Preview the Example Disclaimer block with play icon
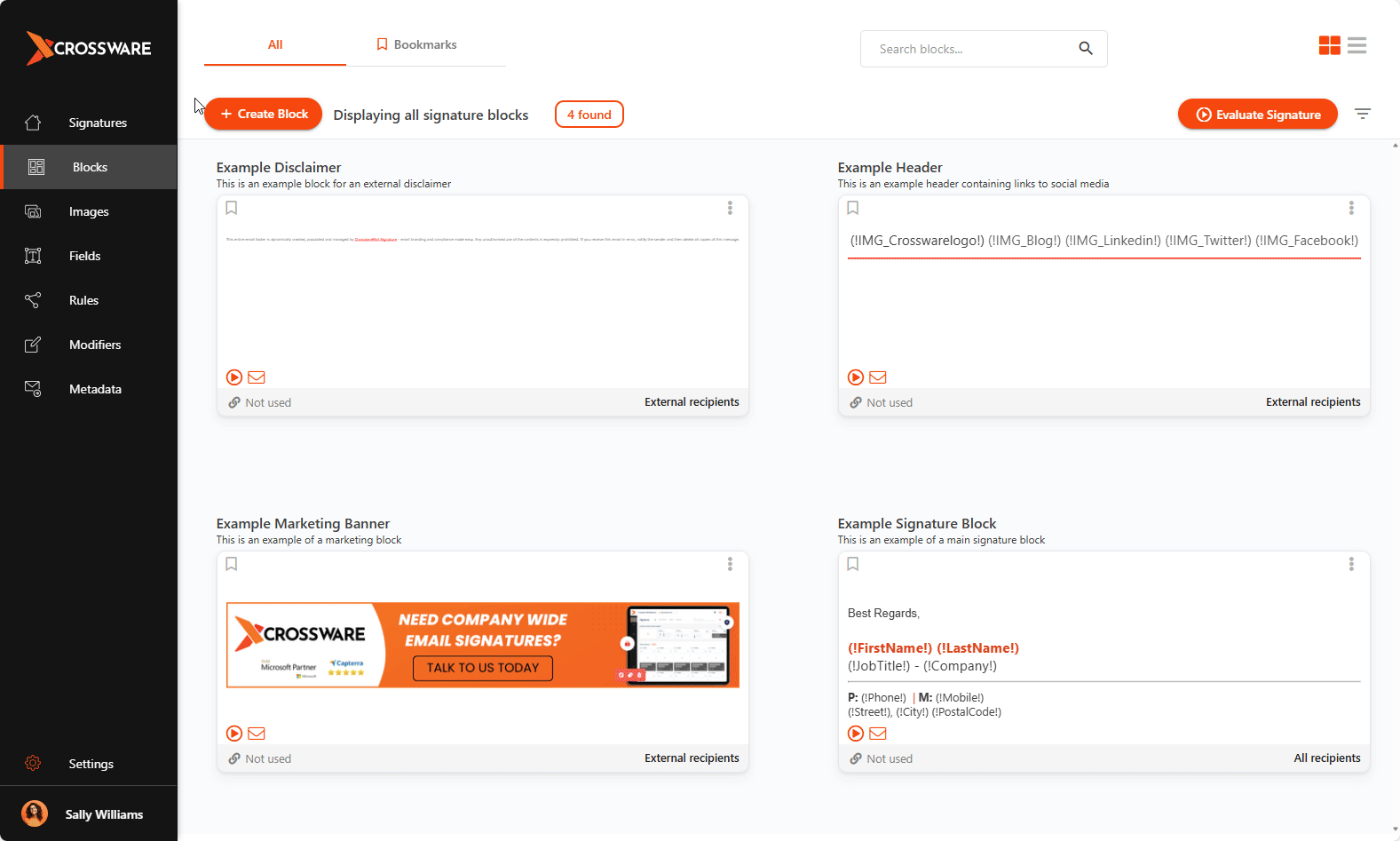This screenshot has width=1400, height=841. point(234,377)
